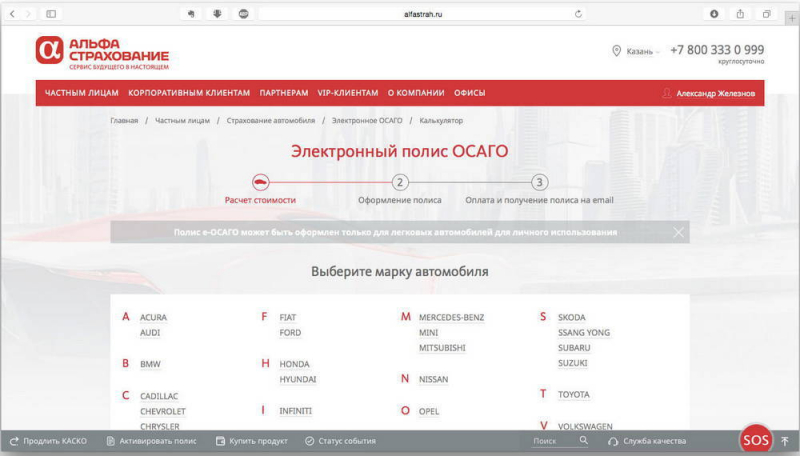Screen dimensions: 800x456
Task: Click the Поиск search field
Action: pos(550,441)
